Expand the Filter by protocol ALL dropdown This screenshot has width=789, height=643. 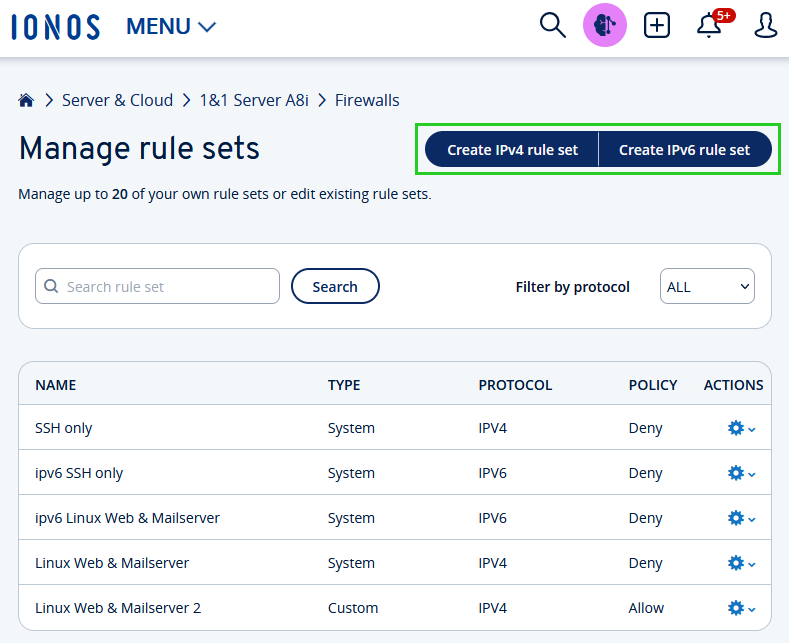[x=707, y=287]
